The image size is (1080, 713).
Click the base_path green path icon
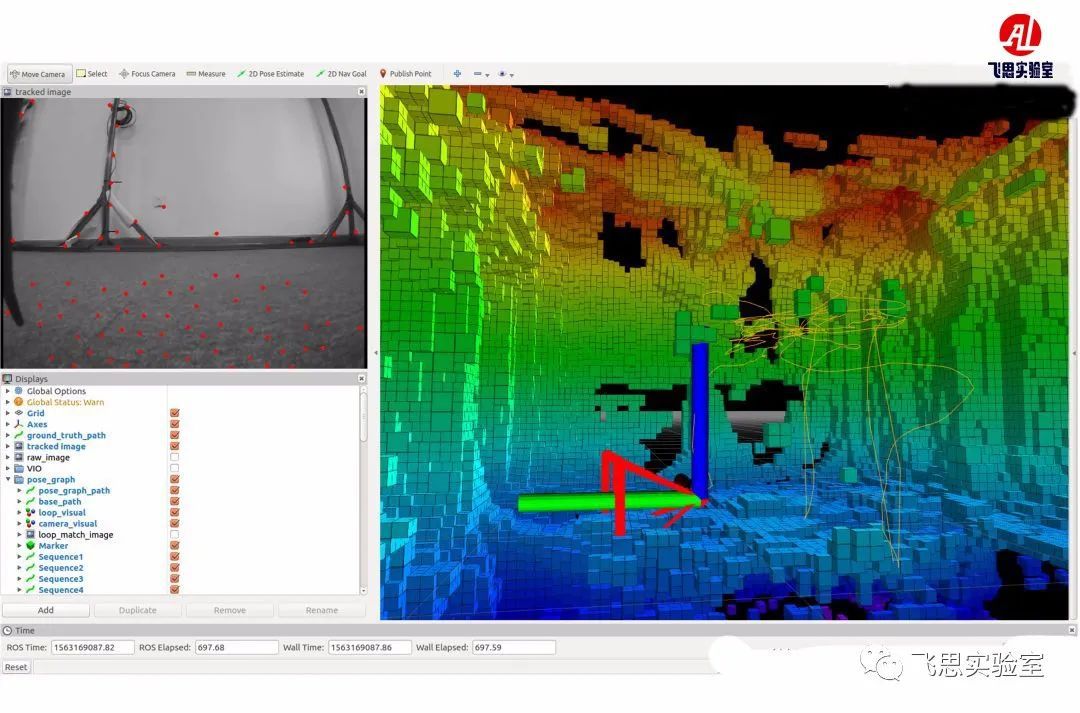(x=30, y=501)
